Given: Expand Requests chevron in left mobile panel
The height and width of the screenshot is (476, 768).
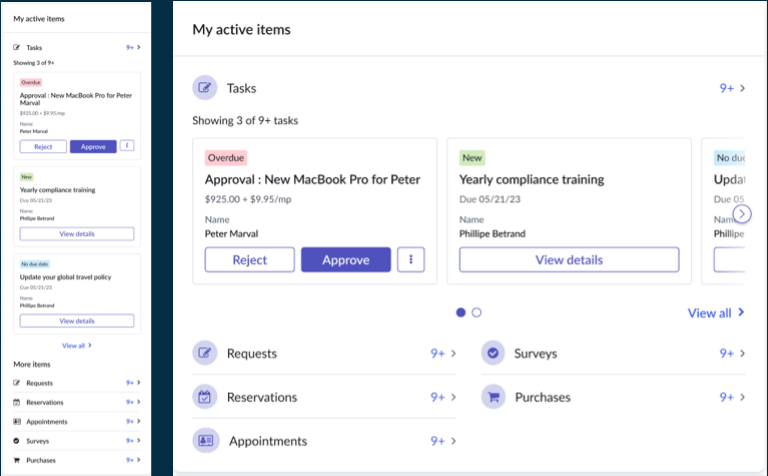Looking at the screenshot, I should pyautogui.click(x=139, y=382).
